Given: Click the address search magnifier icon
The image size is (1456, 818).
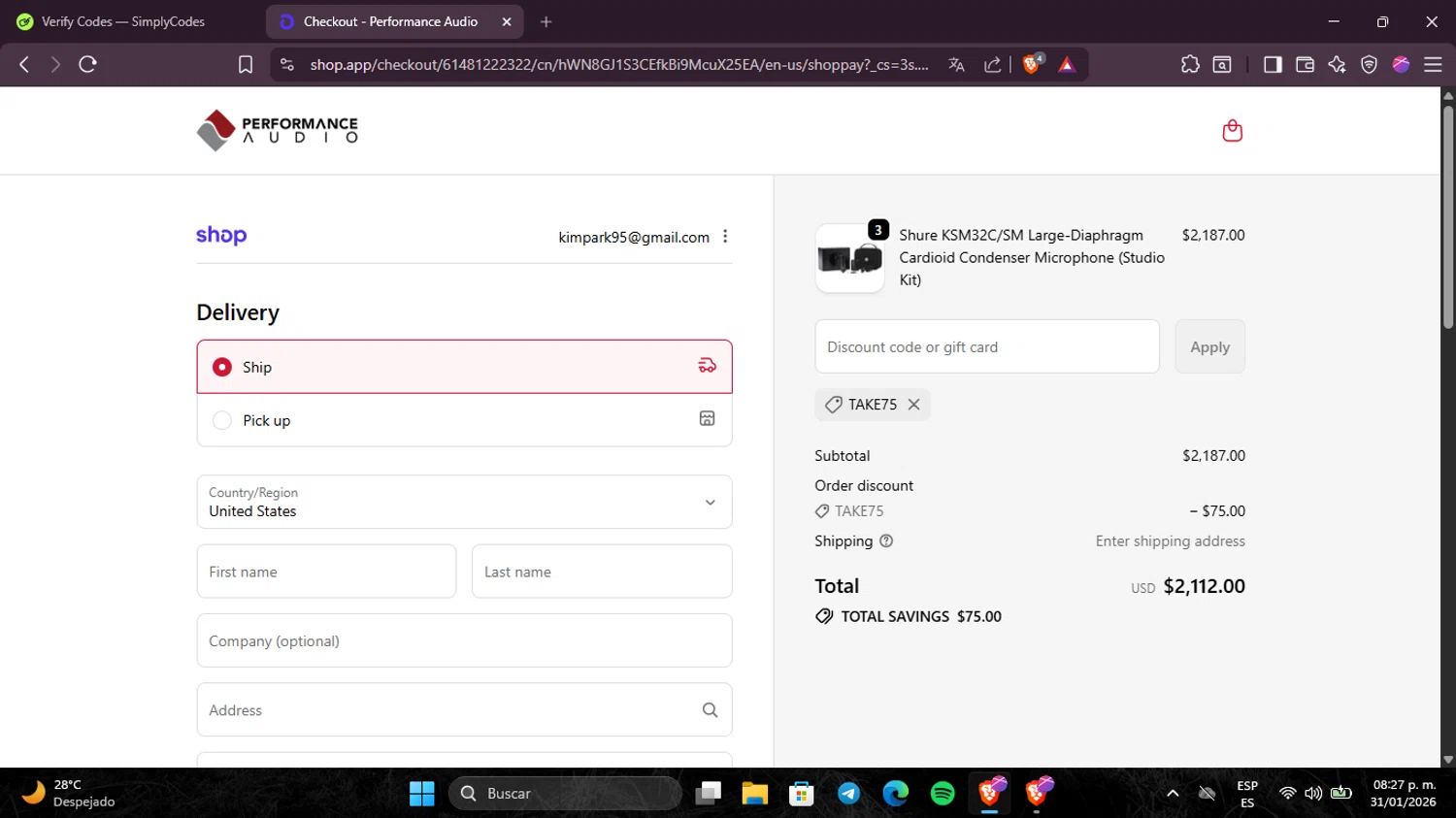Looking at the screenshot, I should pos(710,710).
